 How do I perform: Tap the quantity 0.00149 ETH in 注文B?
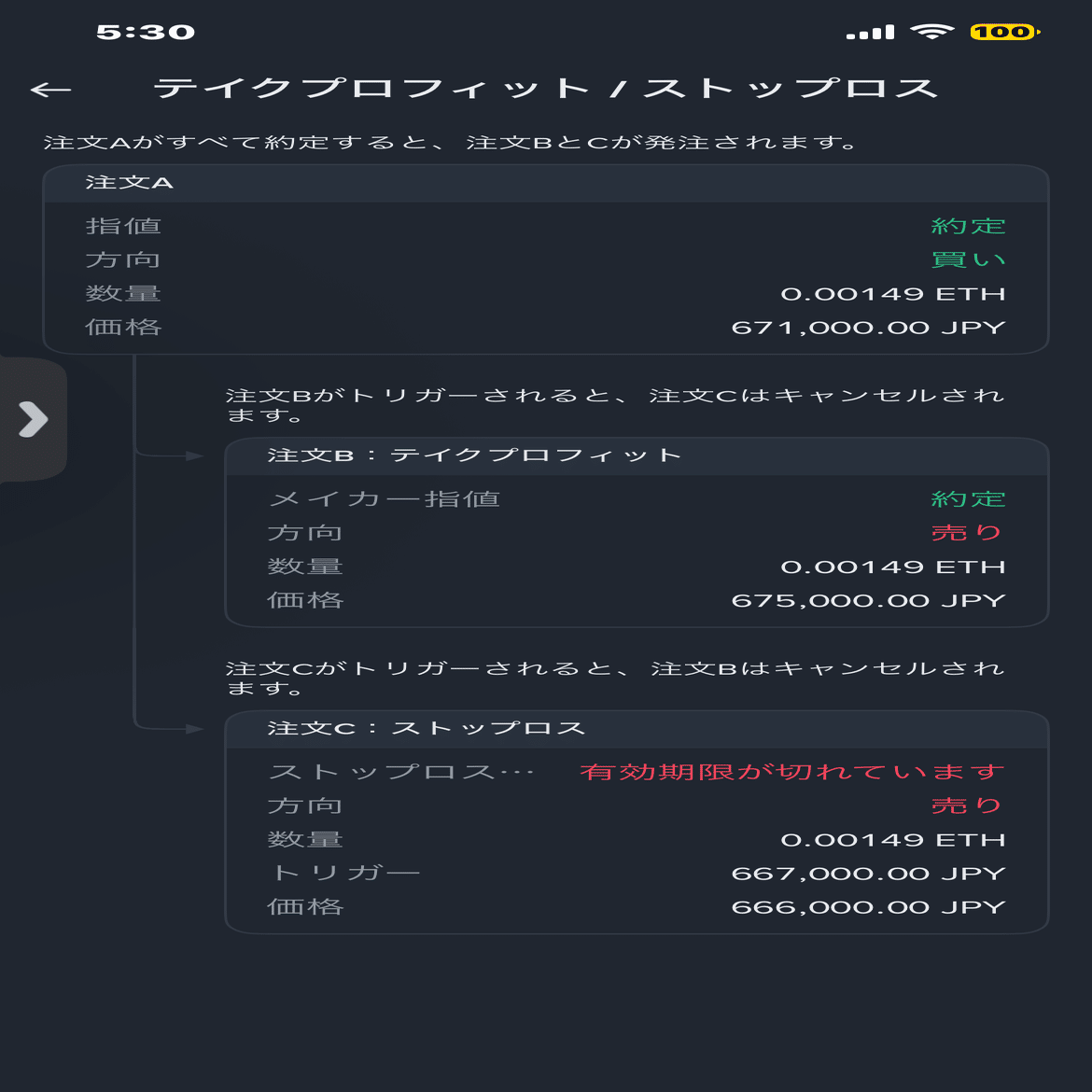point(894,566)
